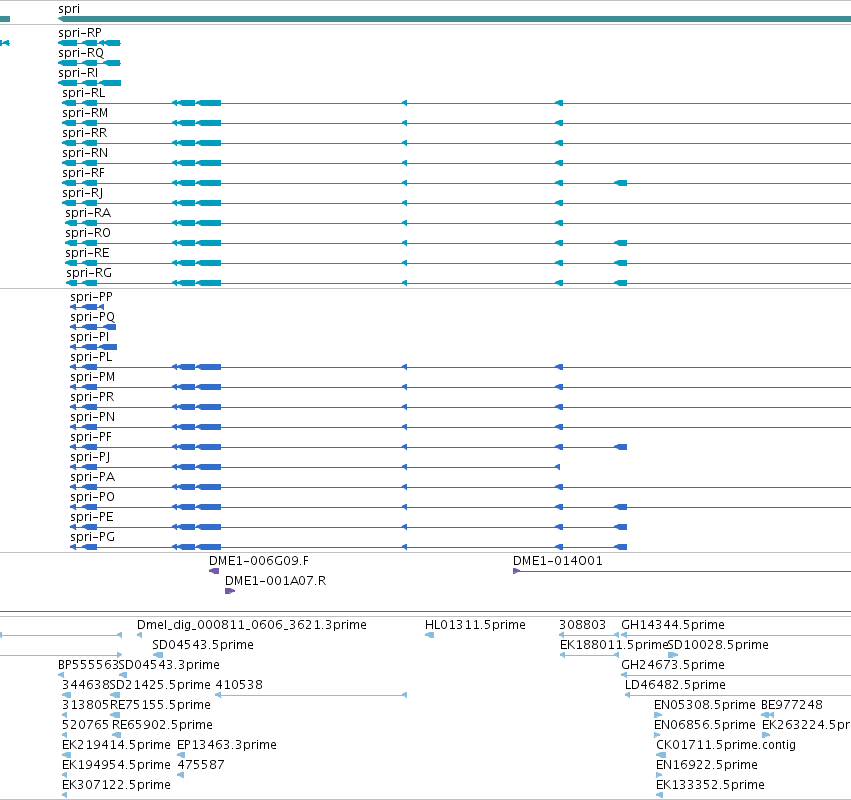Click the DME1-014O01 feature label

(x=558, y=561)
